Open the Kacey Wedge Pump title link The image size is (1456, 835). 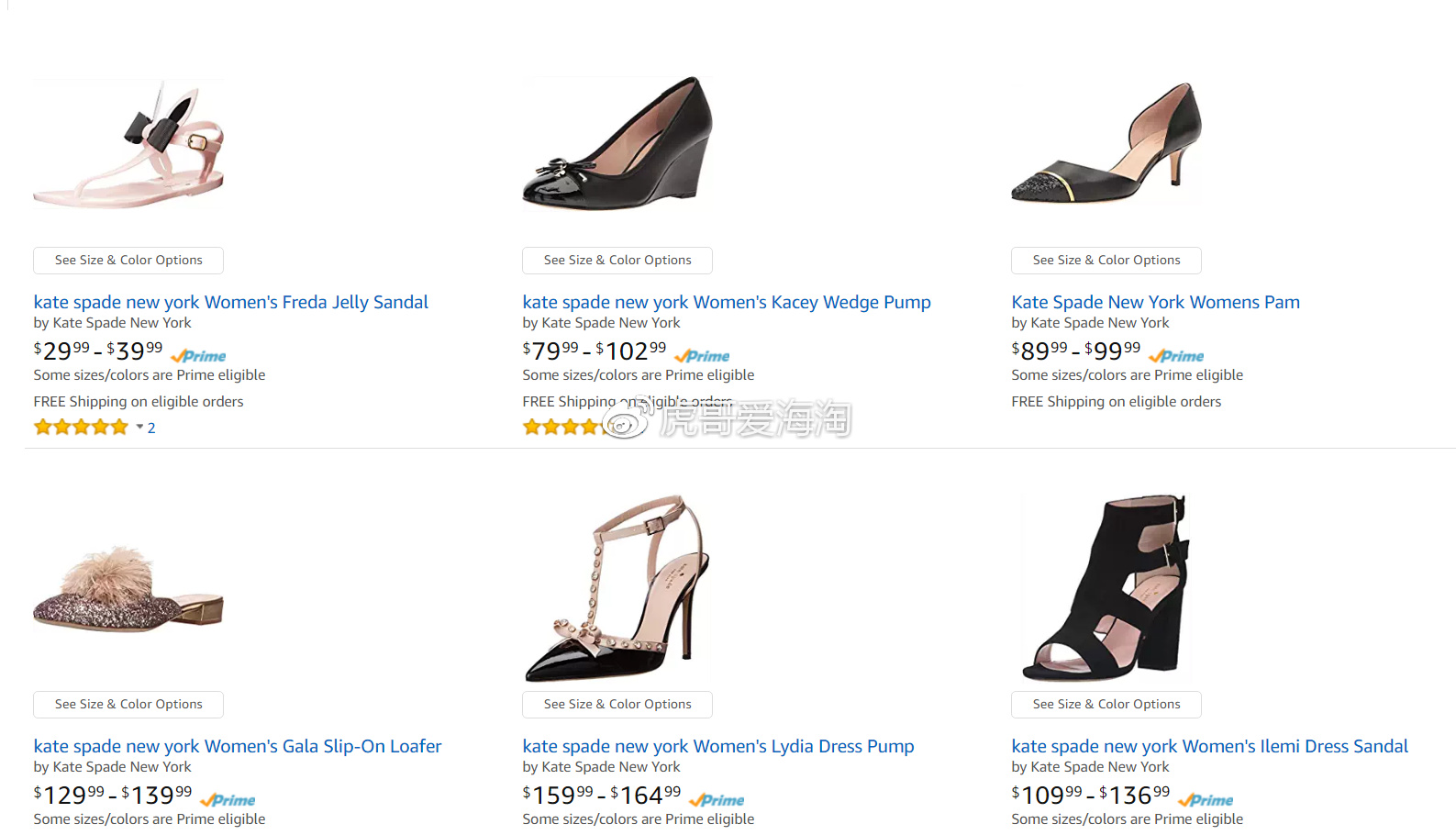pos(726,302)
